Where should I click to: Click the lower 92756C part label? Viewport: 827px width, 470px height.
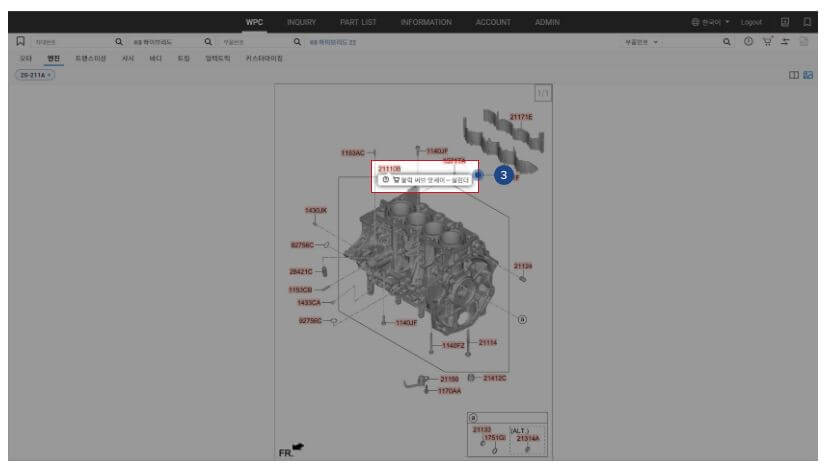point(310,321)
